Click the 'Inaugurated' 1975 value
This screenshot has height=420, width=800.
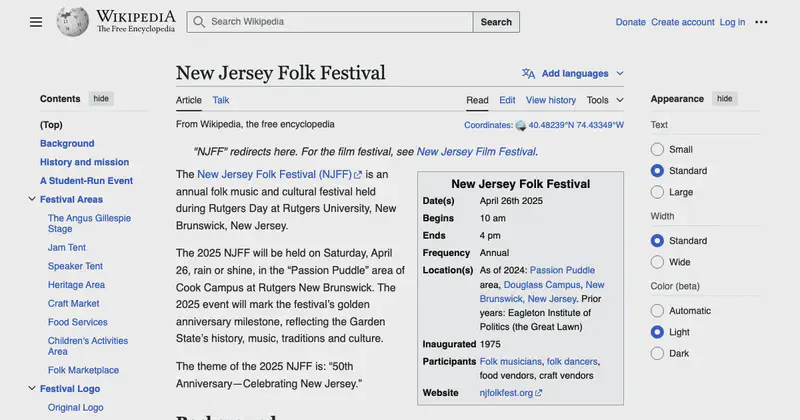[490, 344]
